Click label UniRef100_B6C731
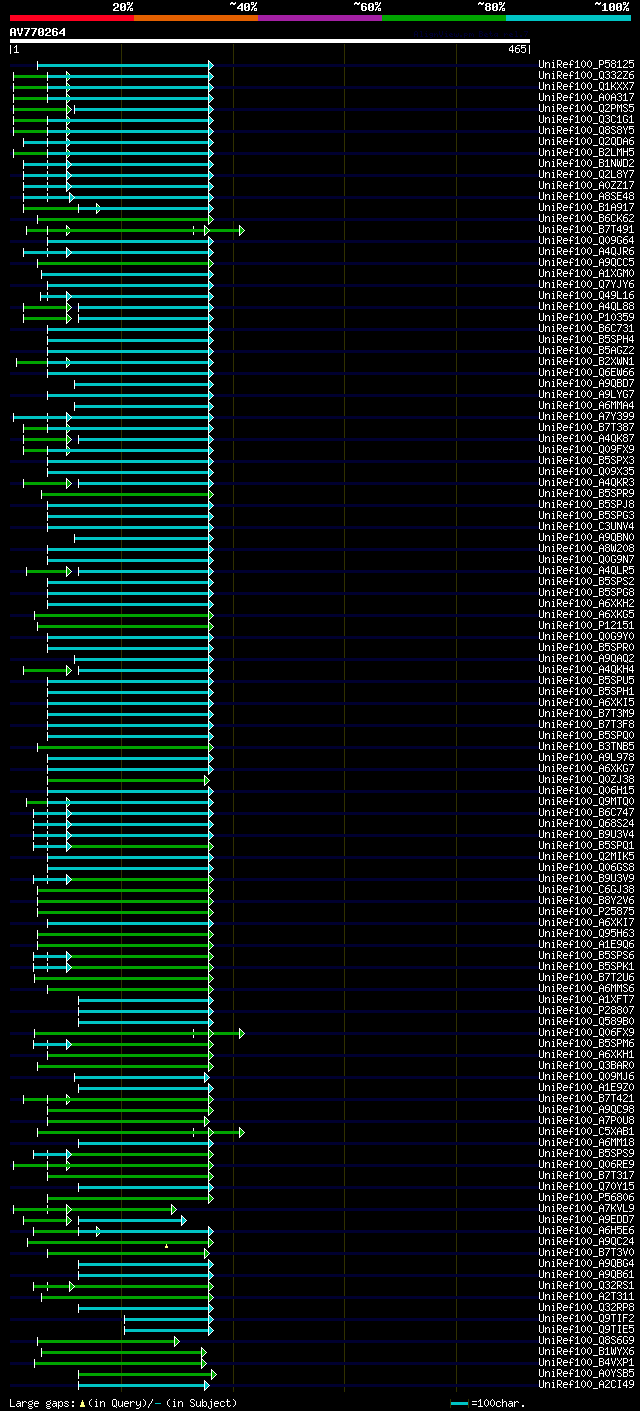This screenshot has height=1411, width=640. click(x=586, y=329)
